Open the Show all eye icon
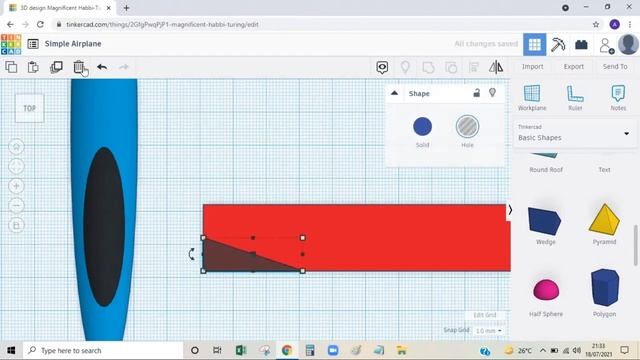Image resolution: width=640 pixels, height=360 pixels. (x=382, y=67)
